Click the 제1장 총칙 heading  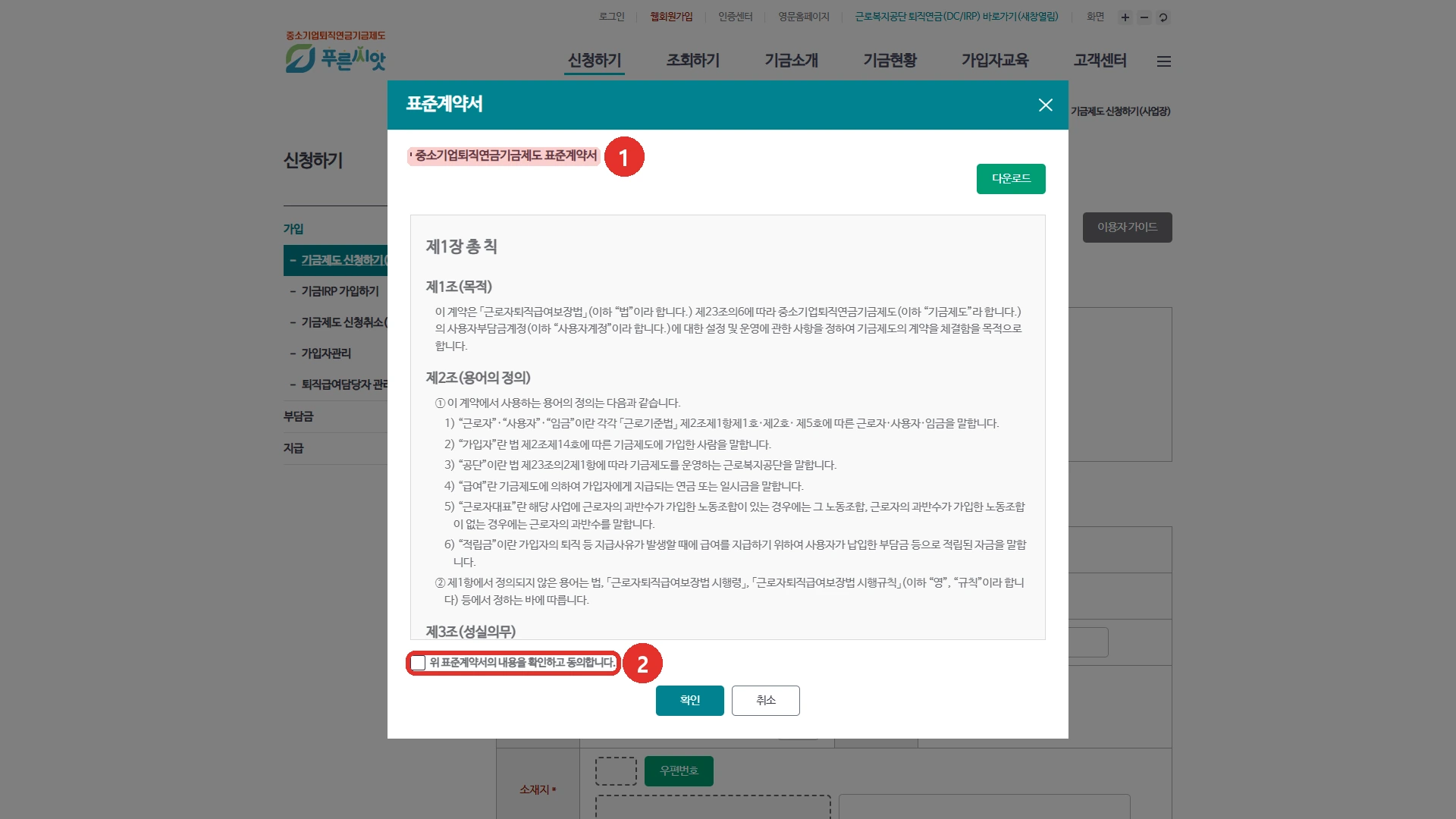pyautogui.click(x=461, y=246)
